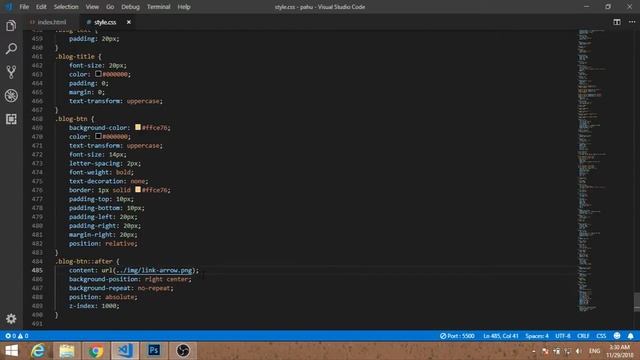640x360 pixels.
Task: Open the Terminal menu
Action: click(x=158, y=7)
